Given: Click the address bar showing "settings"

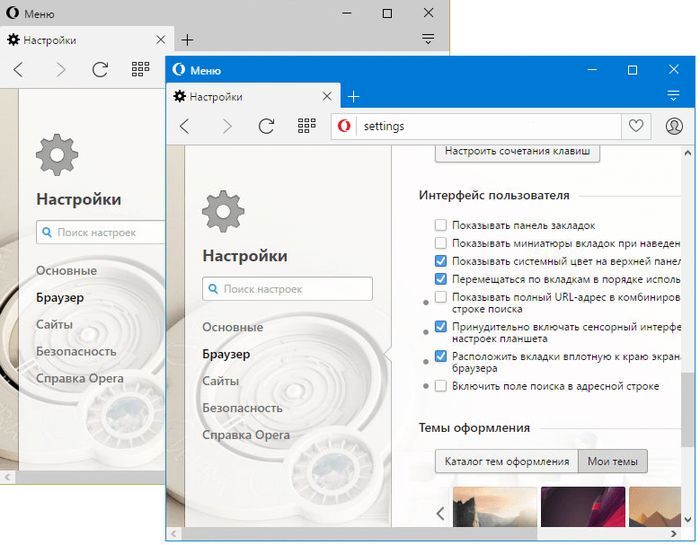Looking at the screenshot, I should pyautogui.click(x=480, y=126).
